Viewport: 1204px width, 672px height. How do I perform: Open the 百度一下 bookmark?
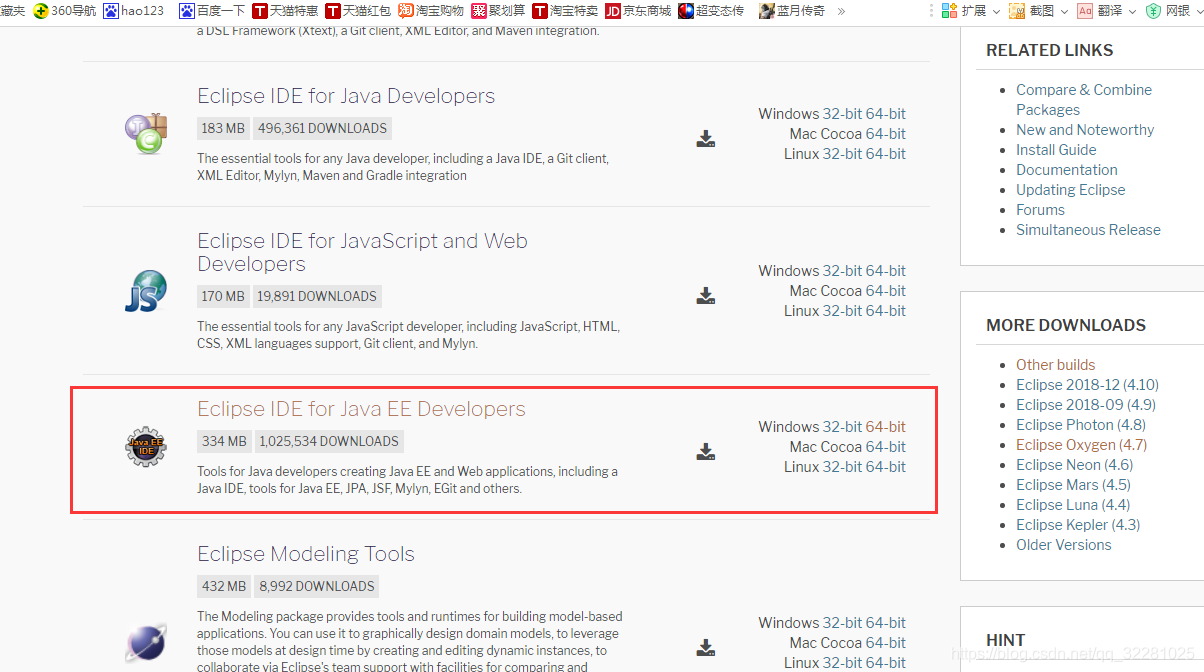coord(212,11)
